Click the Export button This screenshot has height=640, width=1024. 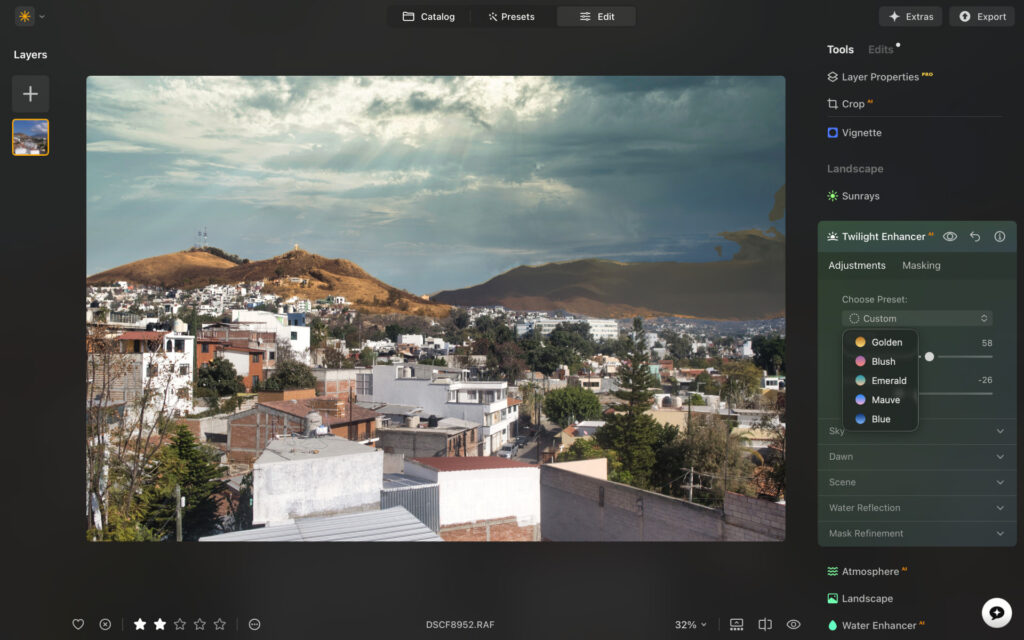[x=980, y=16]
